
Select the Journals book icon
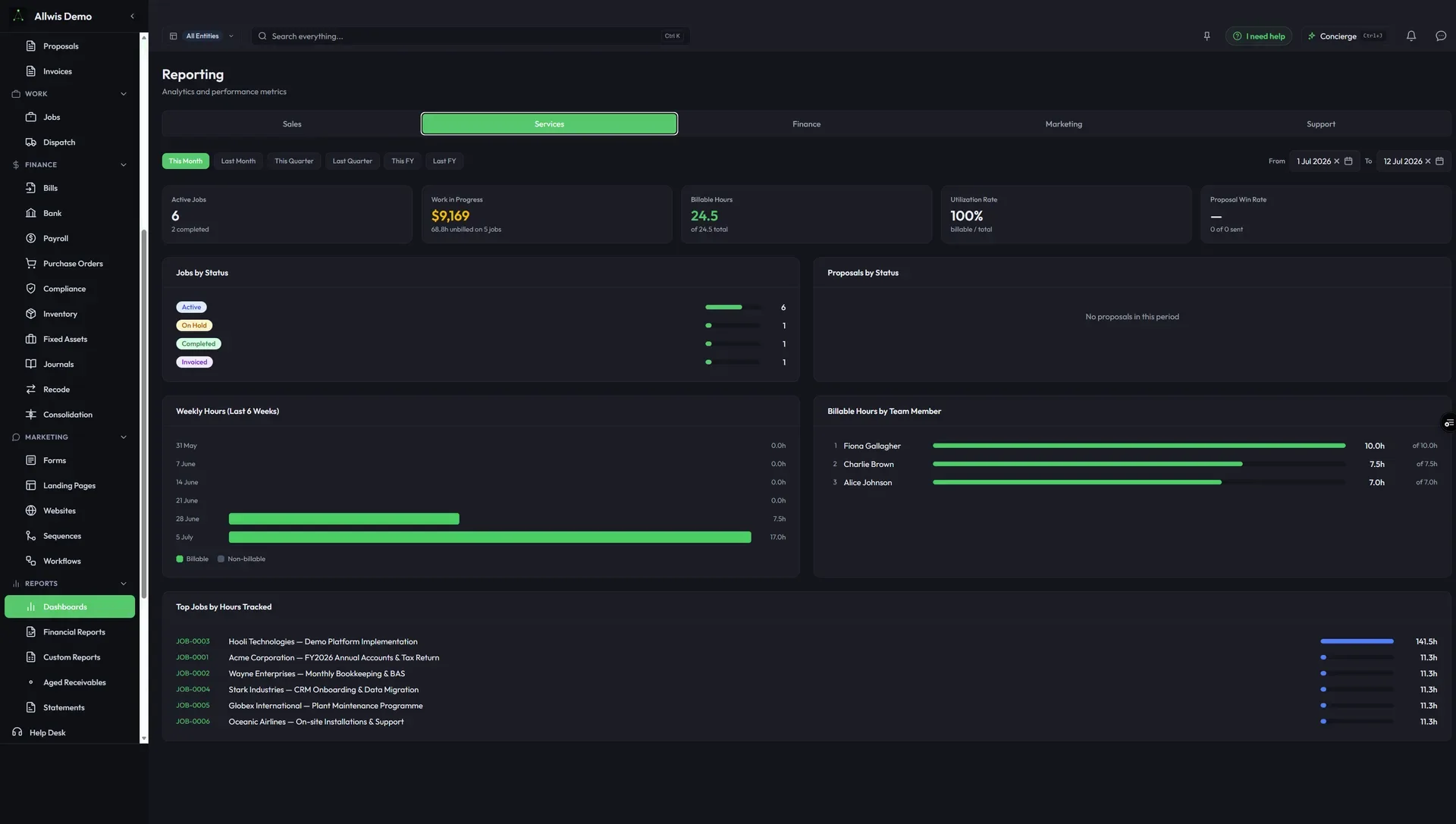[x=31, y=364]
